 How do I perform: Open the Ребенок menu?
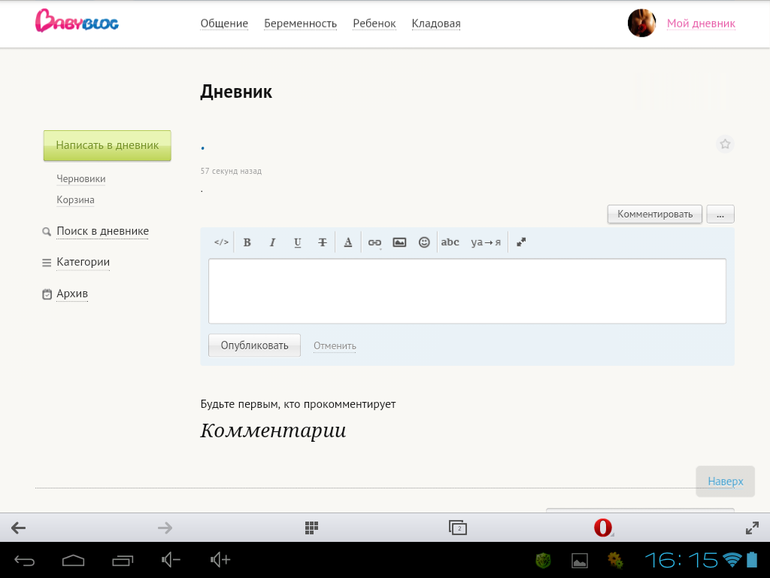374,24
